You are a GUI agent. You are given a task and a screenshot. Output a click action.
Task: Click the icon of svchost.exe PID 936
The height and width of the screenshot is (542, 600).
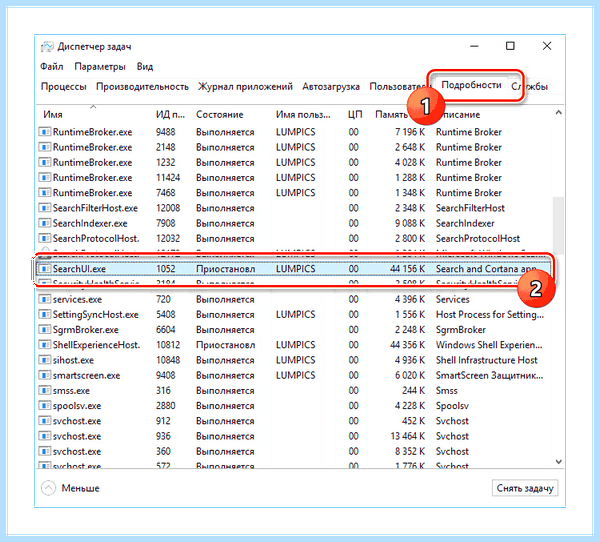click(44, 436)
